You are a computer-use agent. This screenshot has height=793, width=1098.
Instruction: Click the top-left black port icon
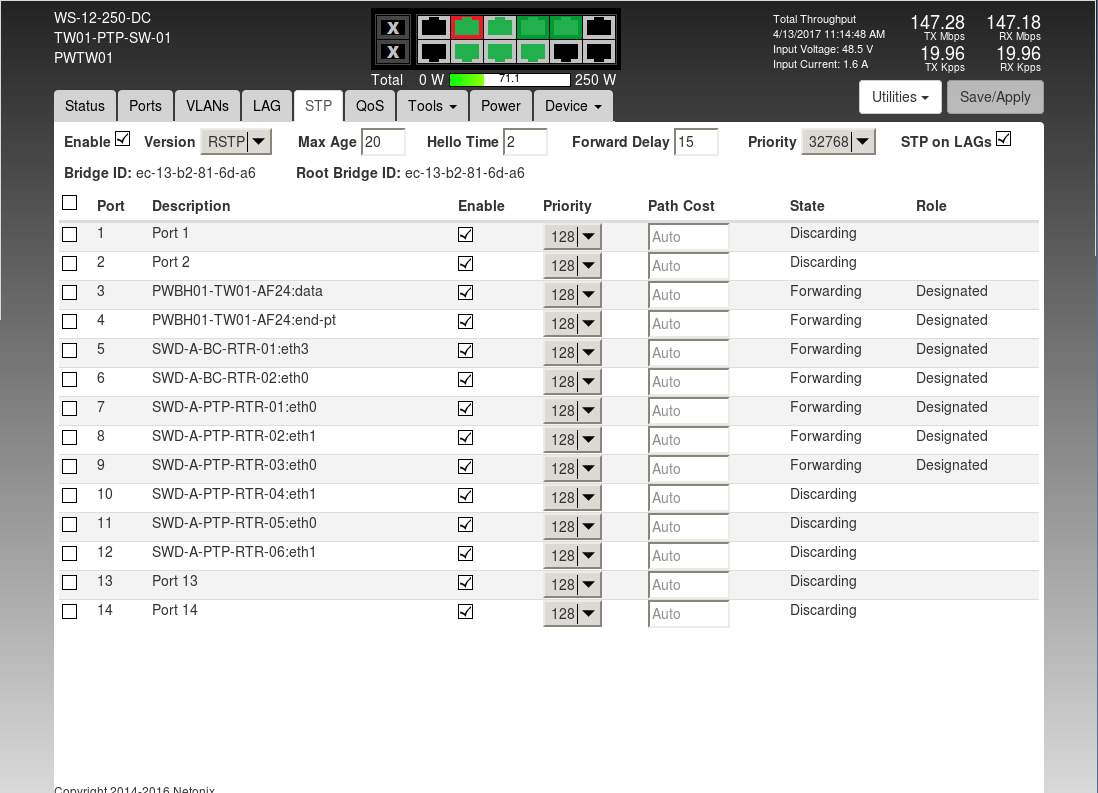click(433, 27)
